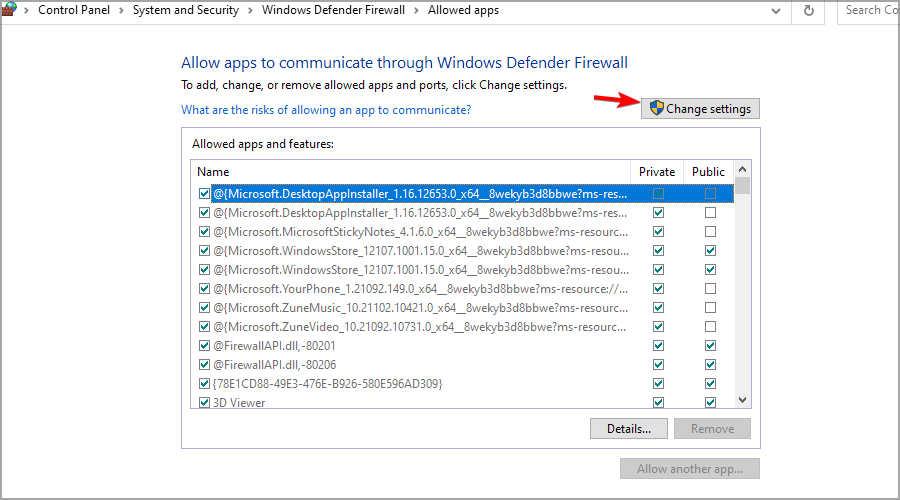Toggle name checkbox for {78E1CD88-49E3-476E-B926-580E596AD309}
Viewport: 900px width, 500px height.
(x=204, y=383)
